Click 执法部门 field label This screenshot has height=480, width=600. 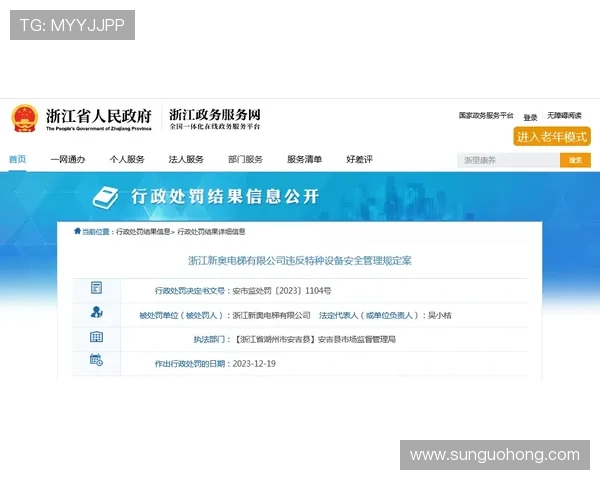click(x=209, y=339)
